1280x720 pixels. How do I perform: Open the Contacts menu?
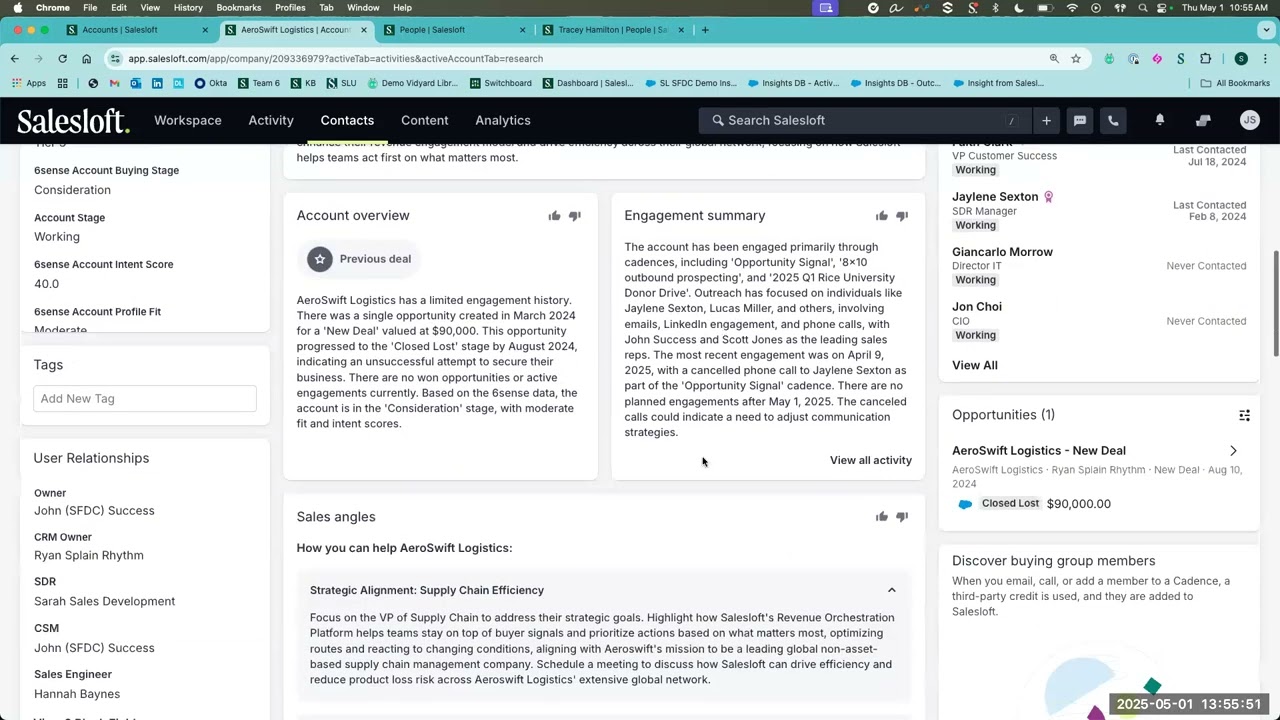[x=347, y=120]
